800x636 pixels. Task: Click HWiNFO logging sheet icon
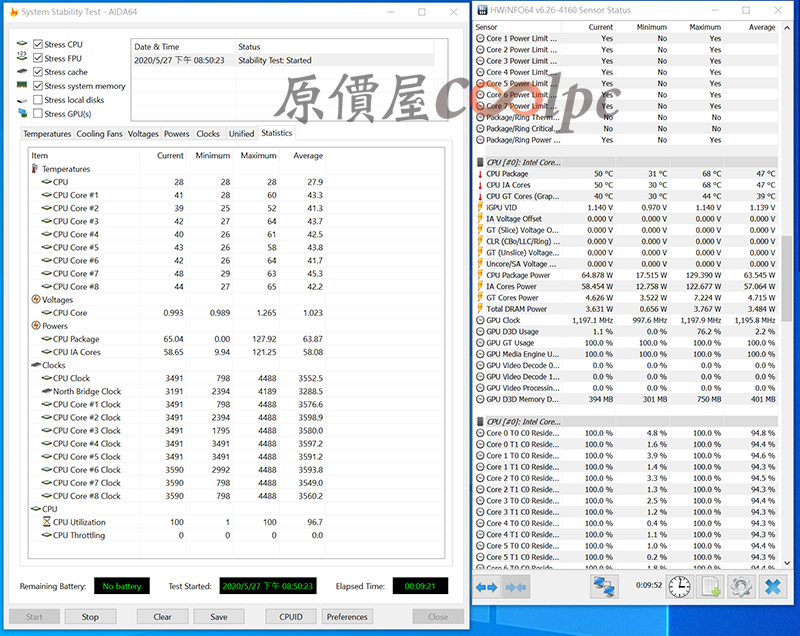pos(711,587)
